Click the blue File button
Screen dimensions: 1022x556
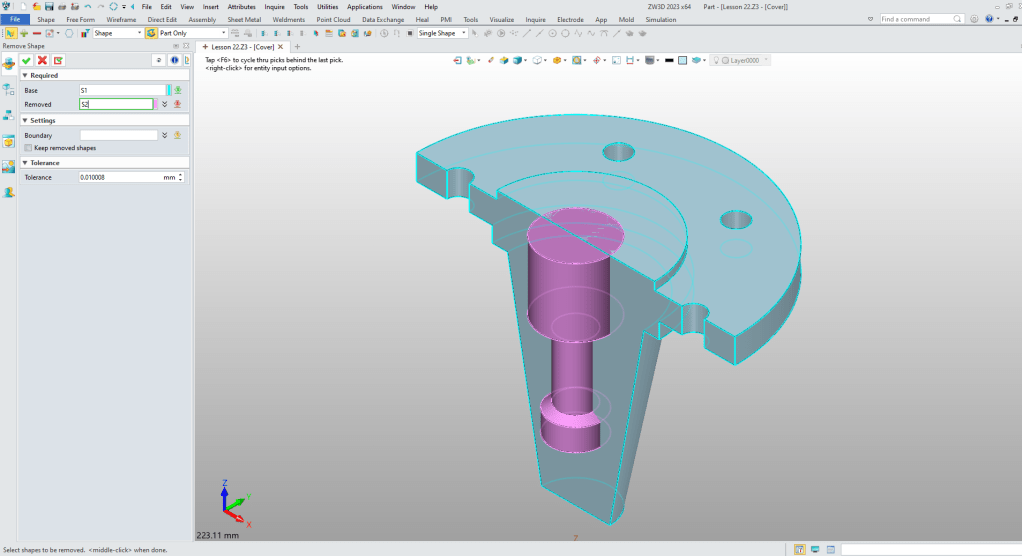(x=15, y=19)
